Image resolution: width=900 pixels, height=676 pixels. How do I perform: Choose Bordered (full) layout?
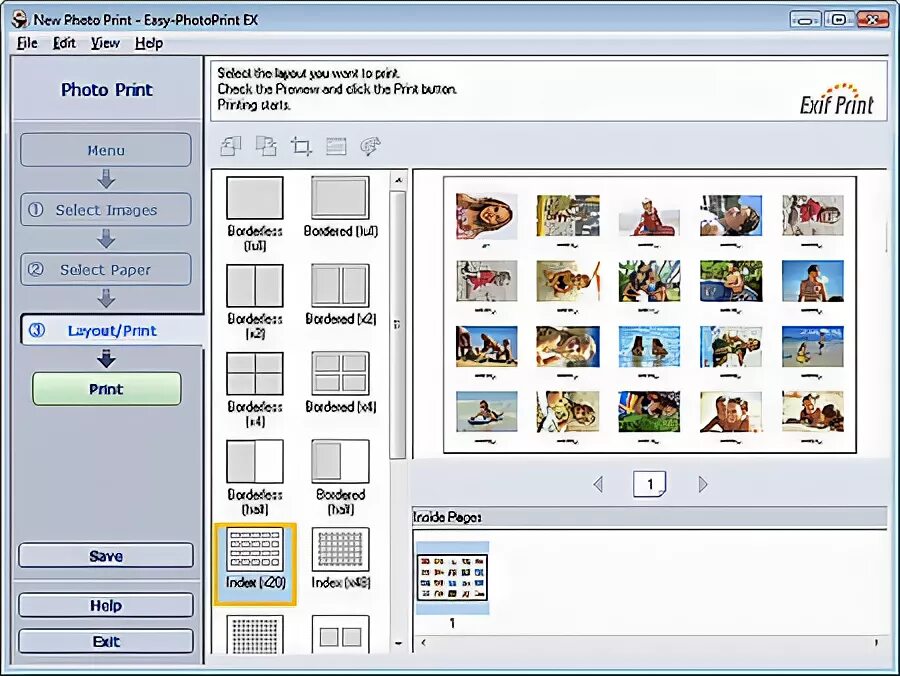(340, 207)
